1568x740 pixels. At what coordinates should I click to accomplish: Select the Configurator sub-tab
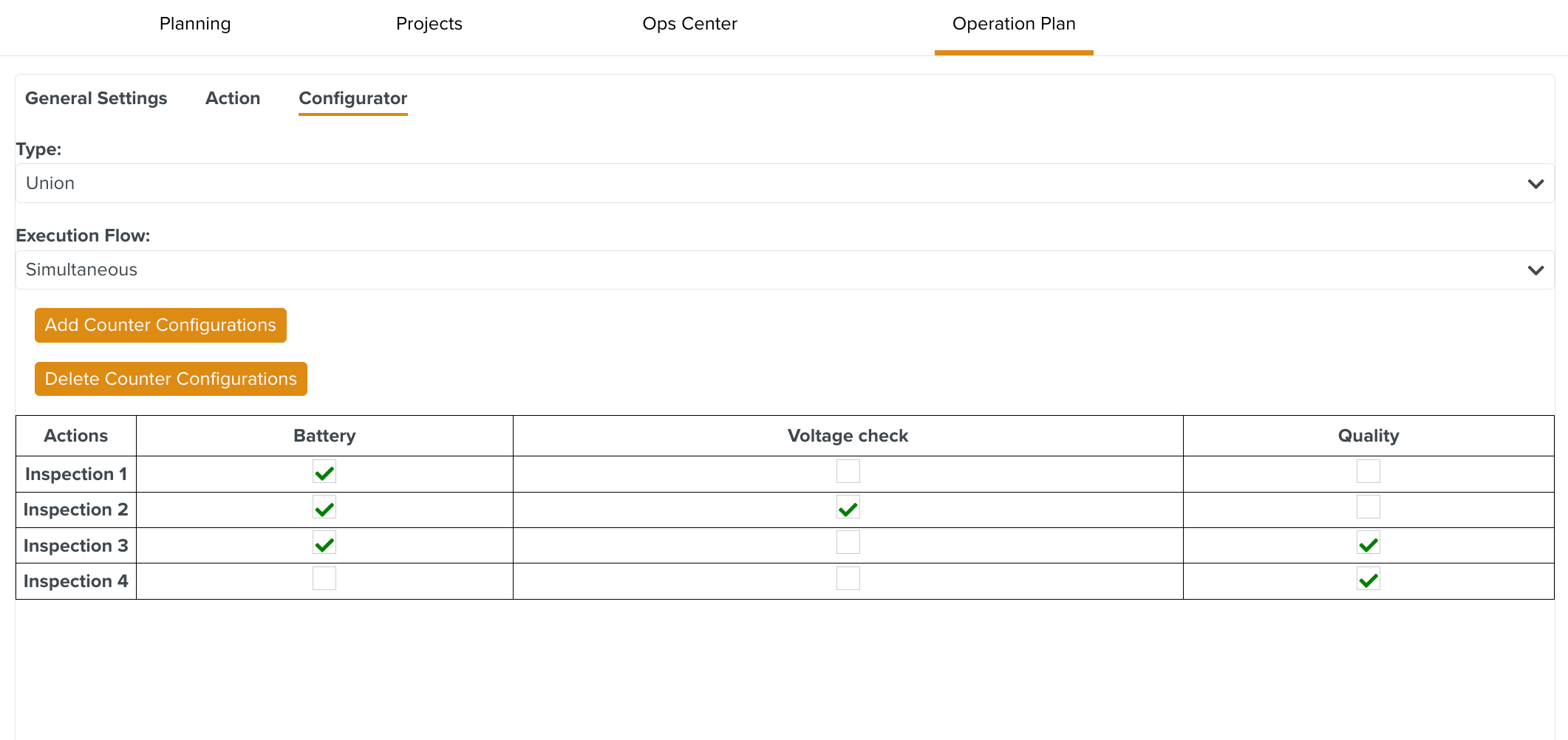pyautogui.click(x=353, y=98)
